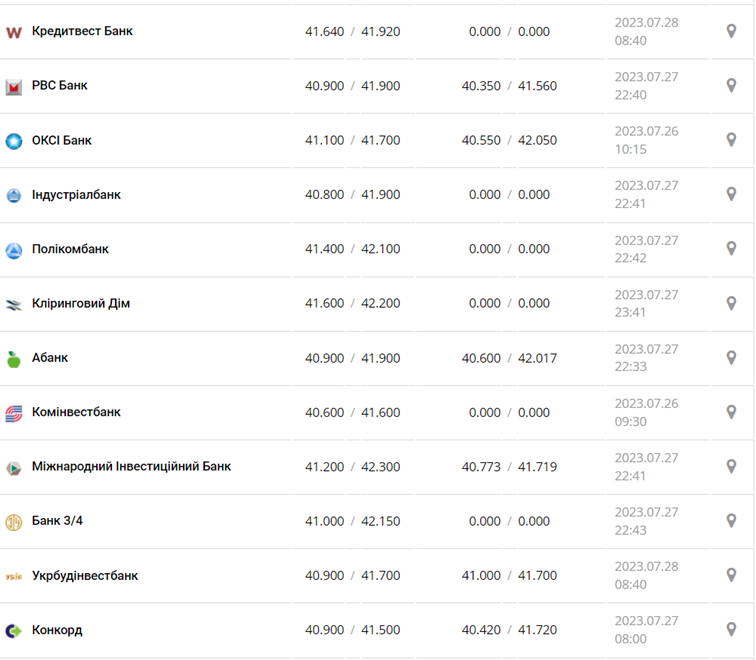Click the Клірінговий Дім location pin
Viewport: 756px width, 660px height.
[x=731, y=303]
